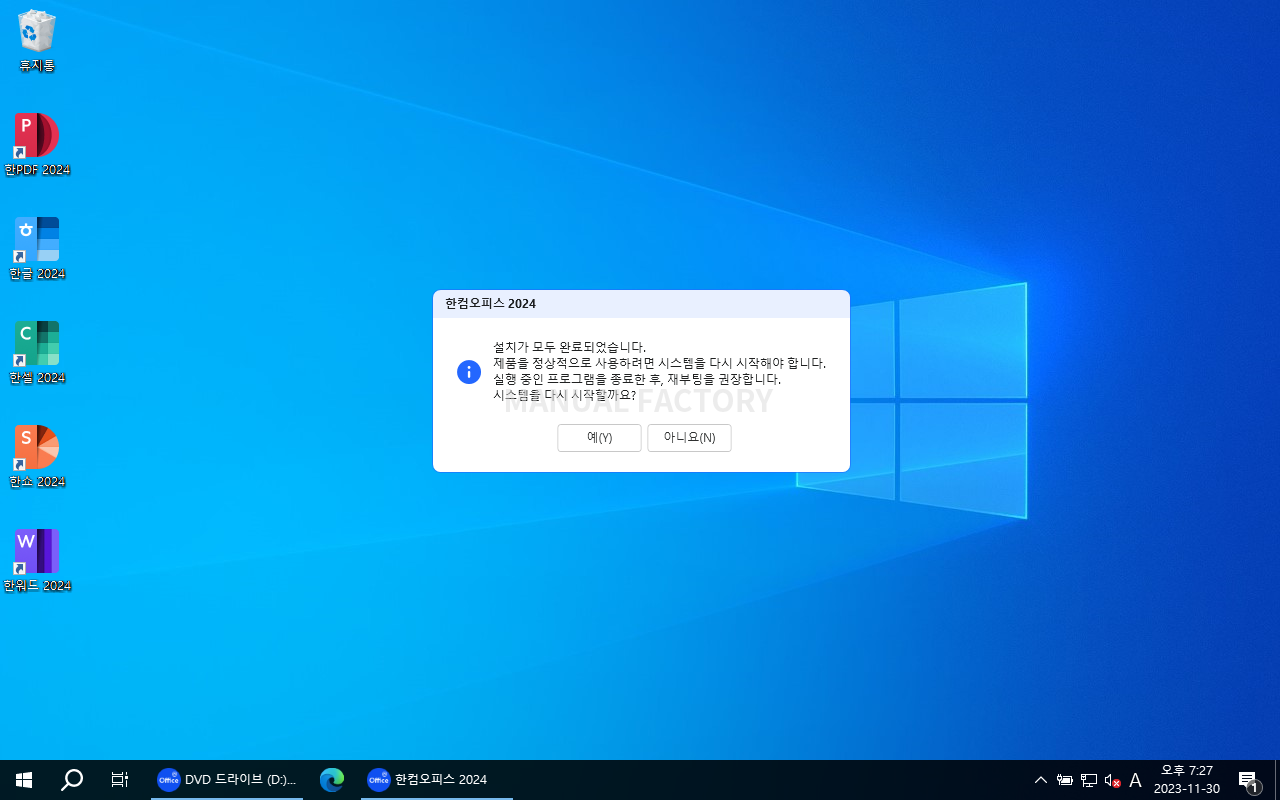Open the network status tray icon
Viewport: 1280px width, 800px height.
click(x=1089, y=780)
